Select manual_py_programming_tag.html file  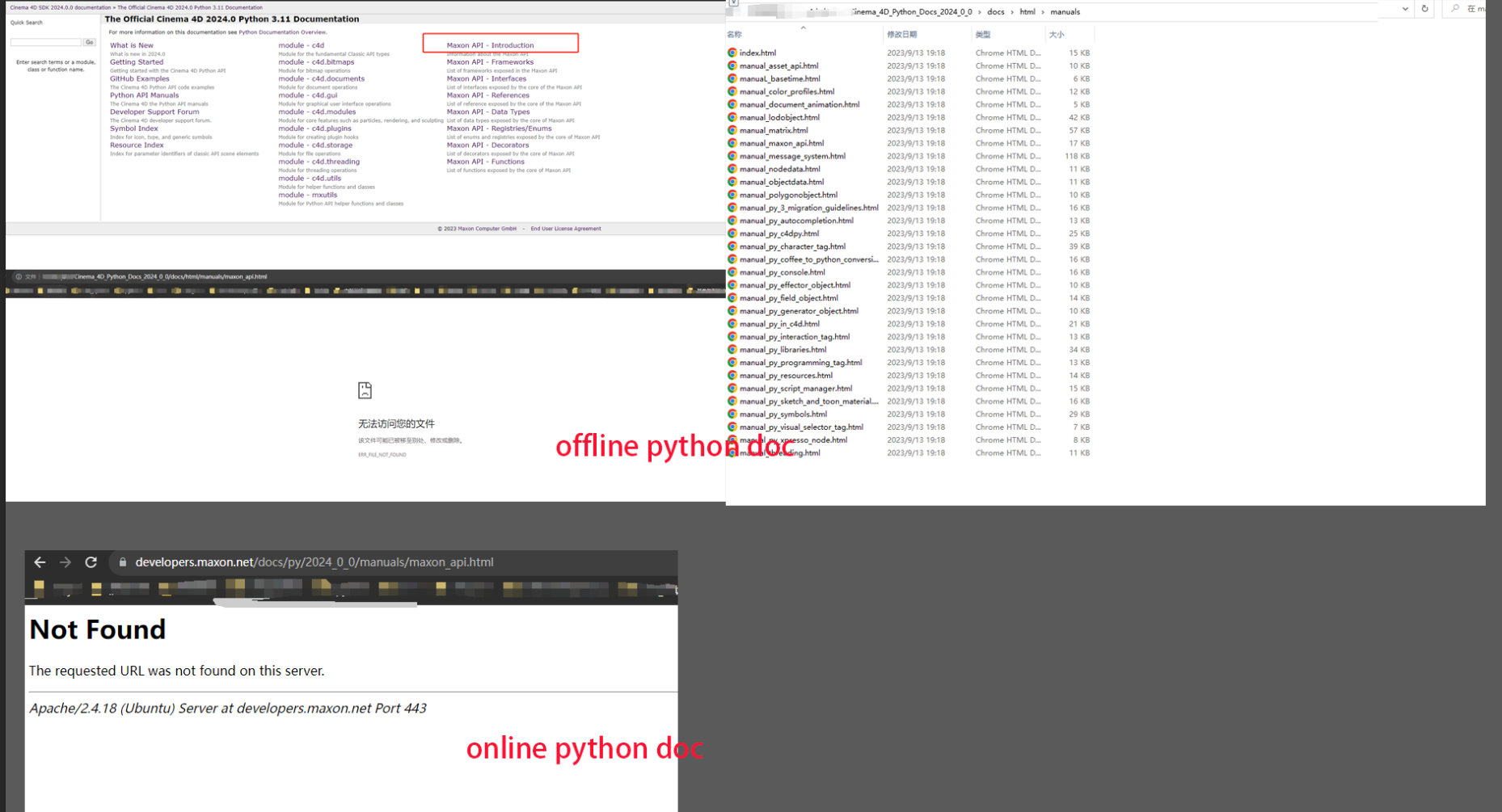[x=800, y=363]
